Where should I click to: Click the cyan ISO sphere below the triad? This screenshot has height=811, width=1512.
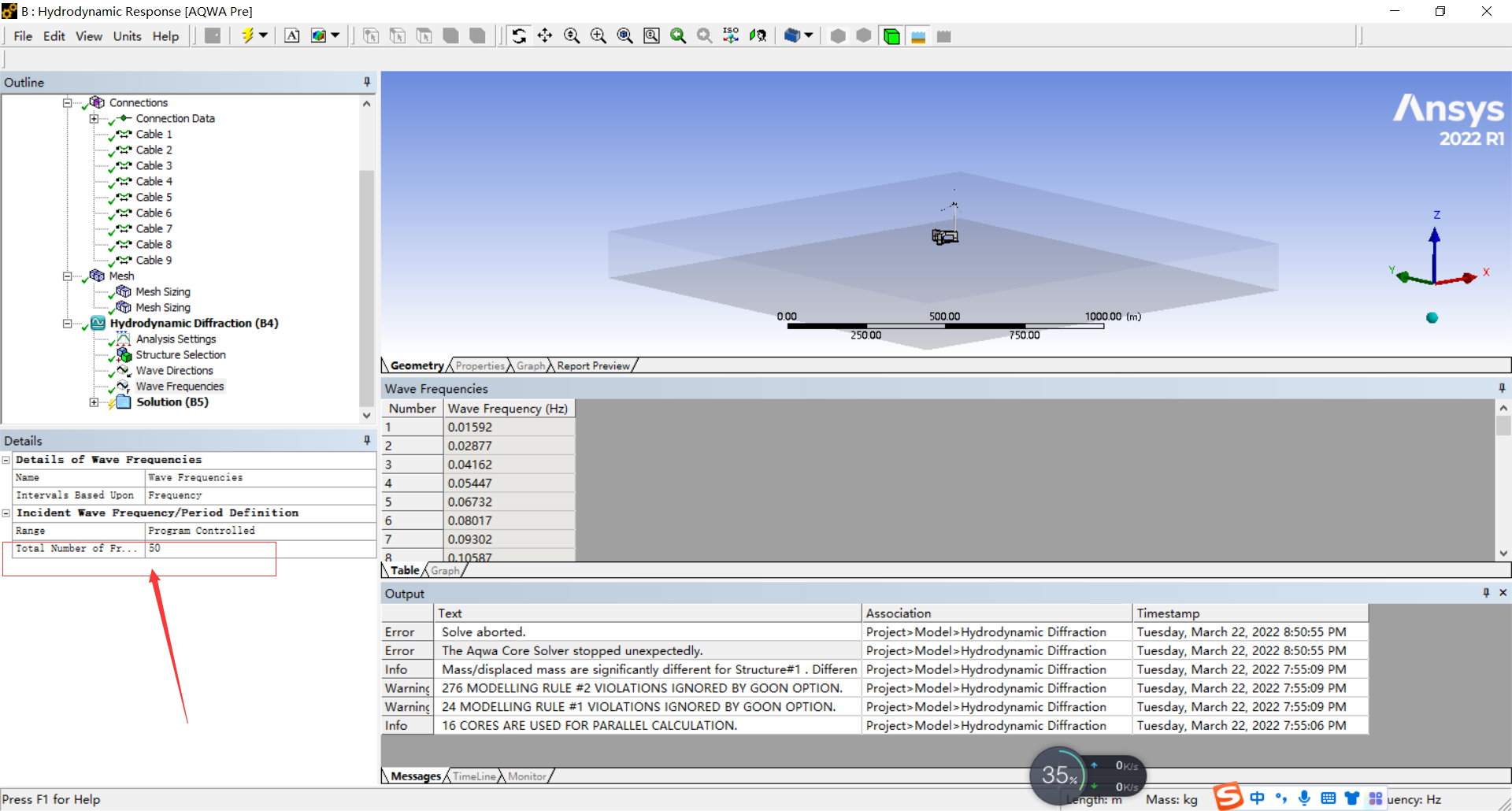pos(1432,317)
